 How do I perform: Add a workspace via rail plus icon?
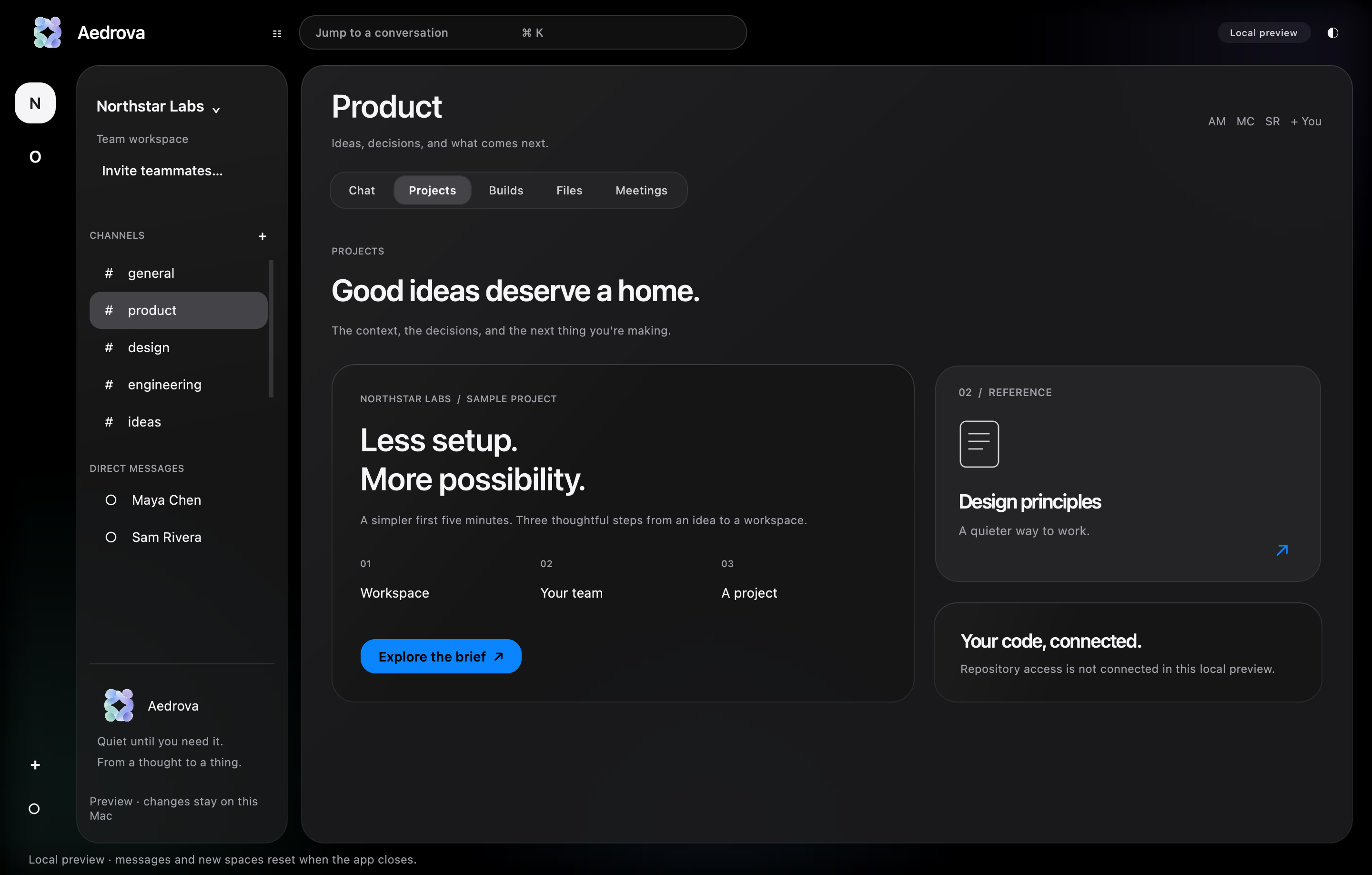tap(35, 765)
